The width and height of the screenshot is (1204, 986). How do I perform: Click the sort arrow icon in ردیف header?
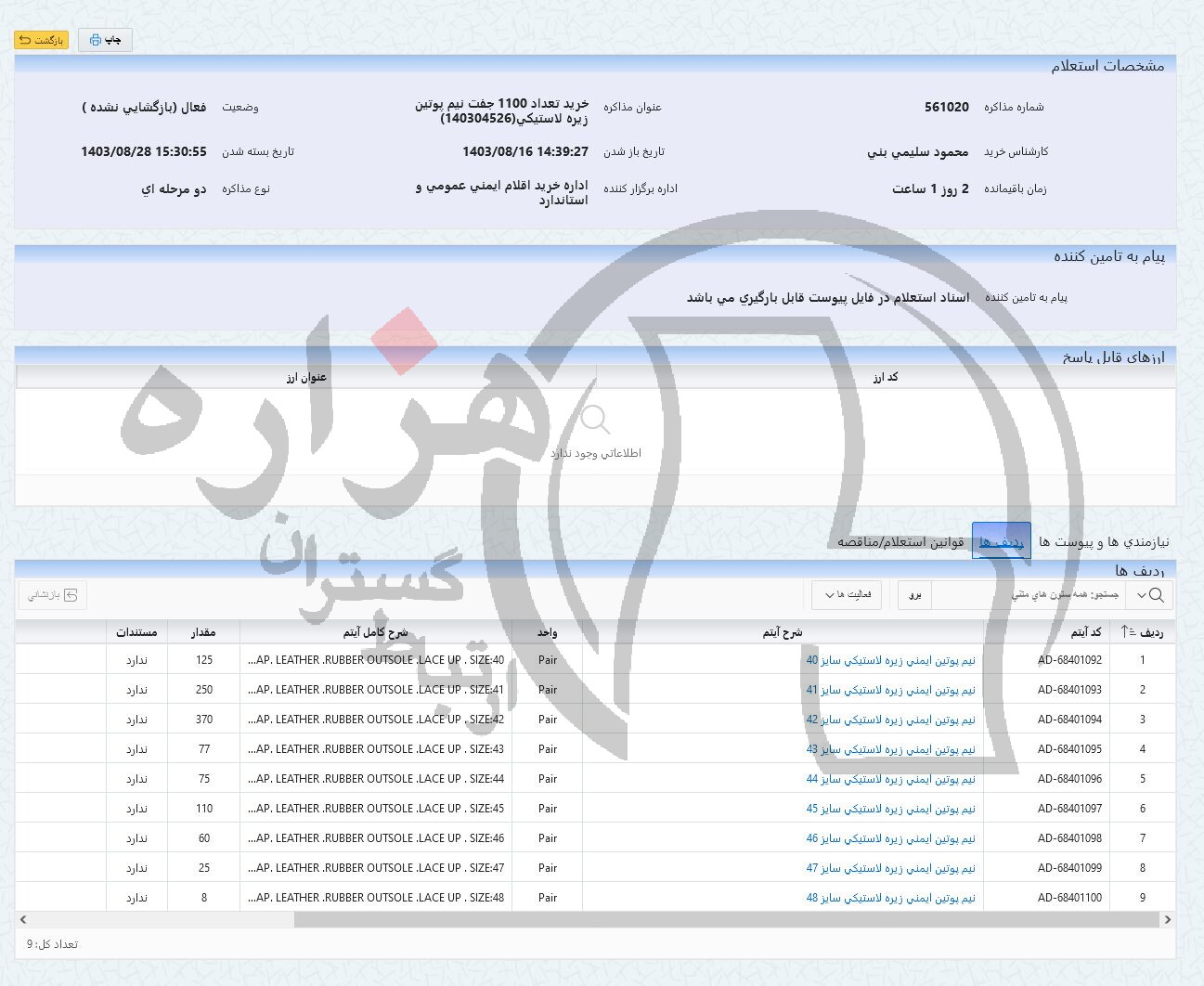point(1128,631)
